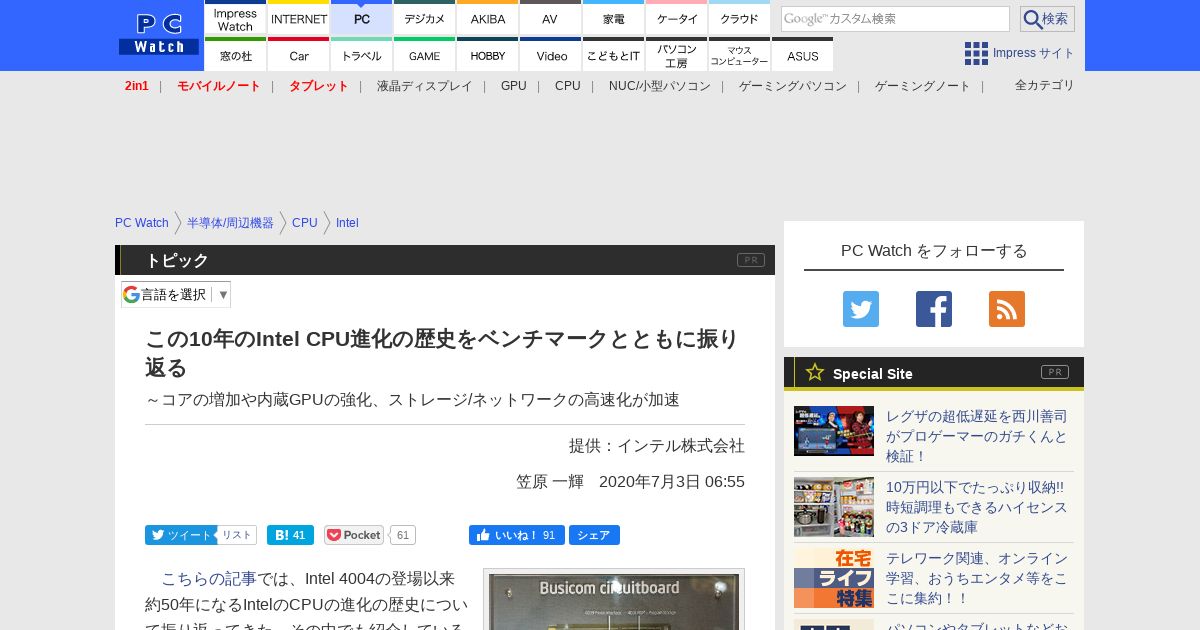The width and height of the screenshot is (1200, 630).
Task: Click the Twitter リスト button
Action: pos(237,535)
